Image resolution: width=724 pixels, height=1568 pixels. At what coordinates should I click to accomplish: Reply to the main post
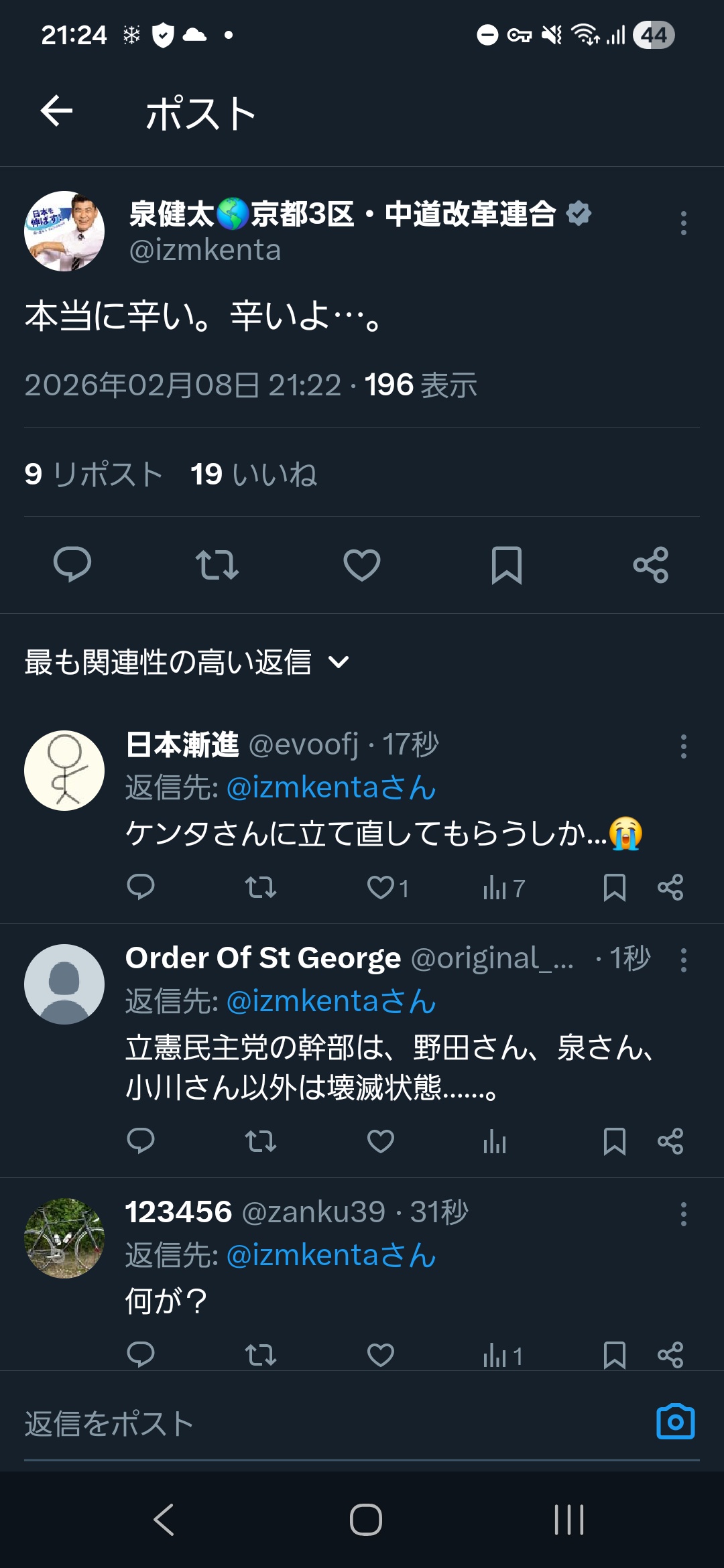point(72,565)
